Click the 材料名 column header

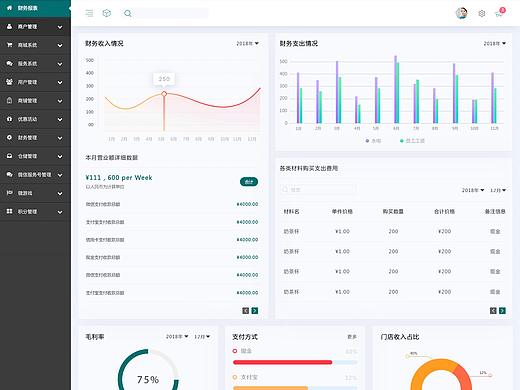[291, 211]
